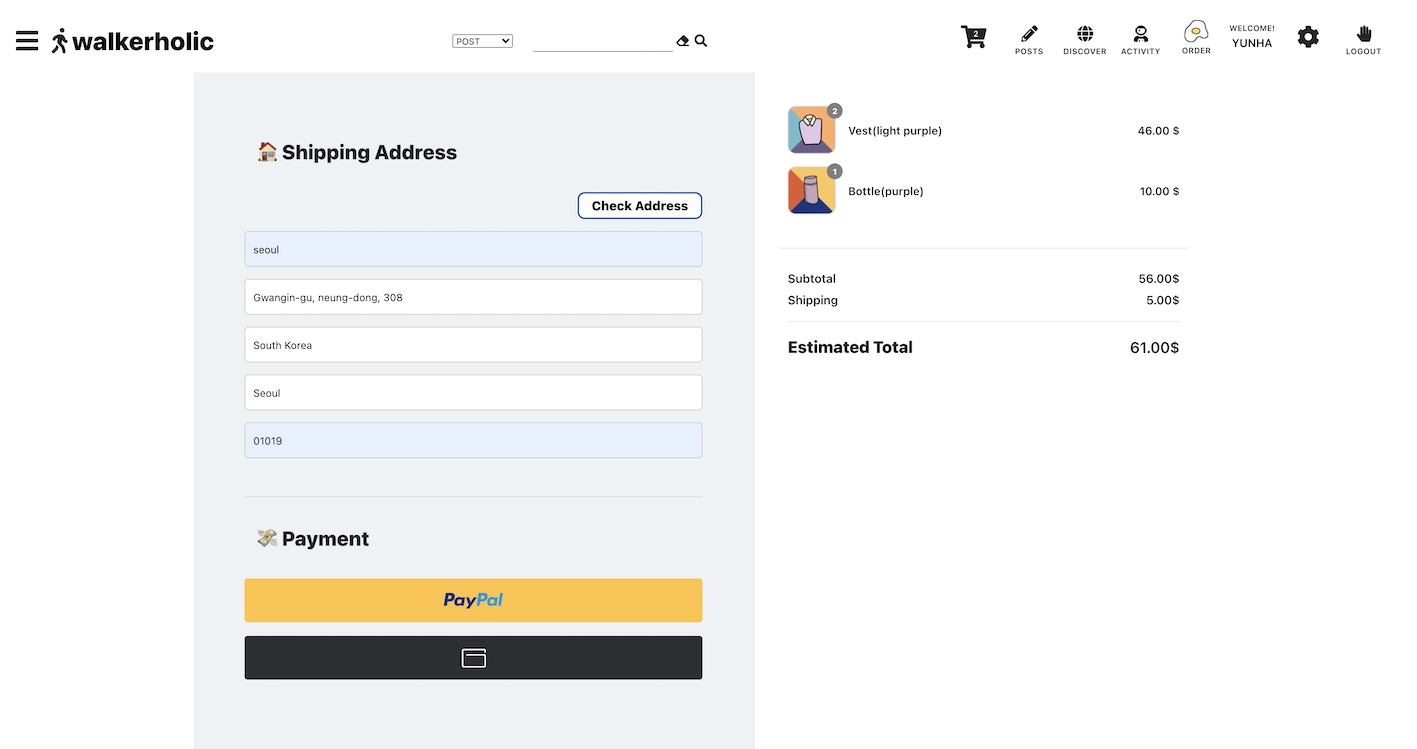The width and height of the screenshot is (1417, 749).
Task: Click the Bottle(purple) item name
Action: [x=886, y=191]
